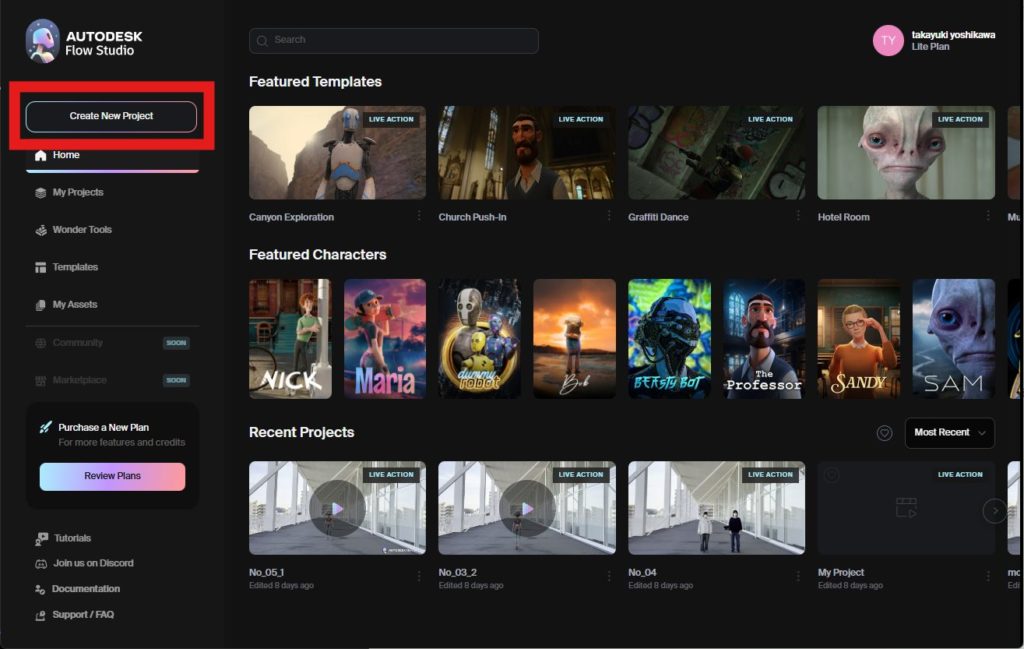Open options menu for Canyon Exploration template

click(x=419, y=216)
